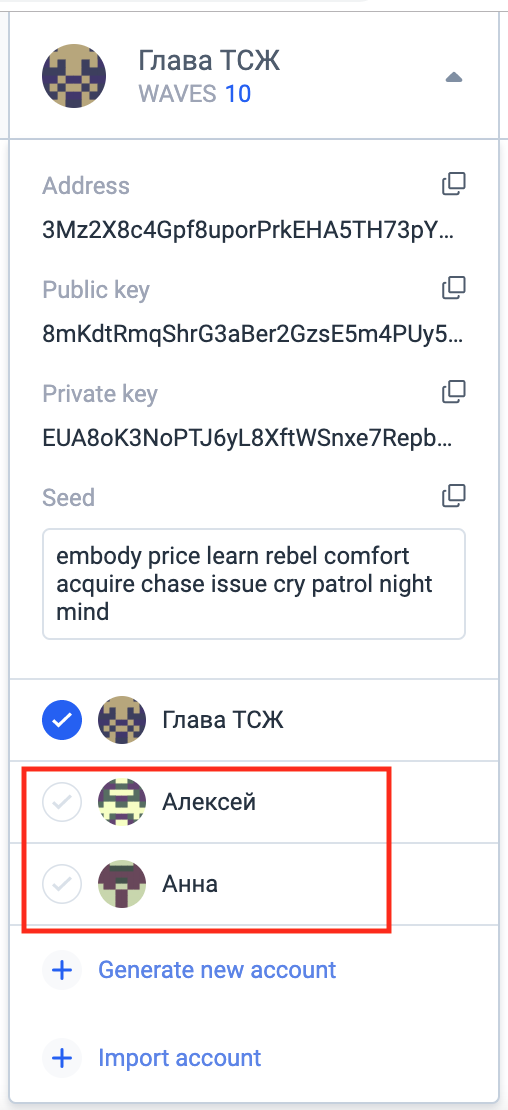
Task: Click the large header account avatar
Action: click(74, 76)
